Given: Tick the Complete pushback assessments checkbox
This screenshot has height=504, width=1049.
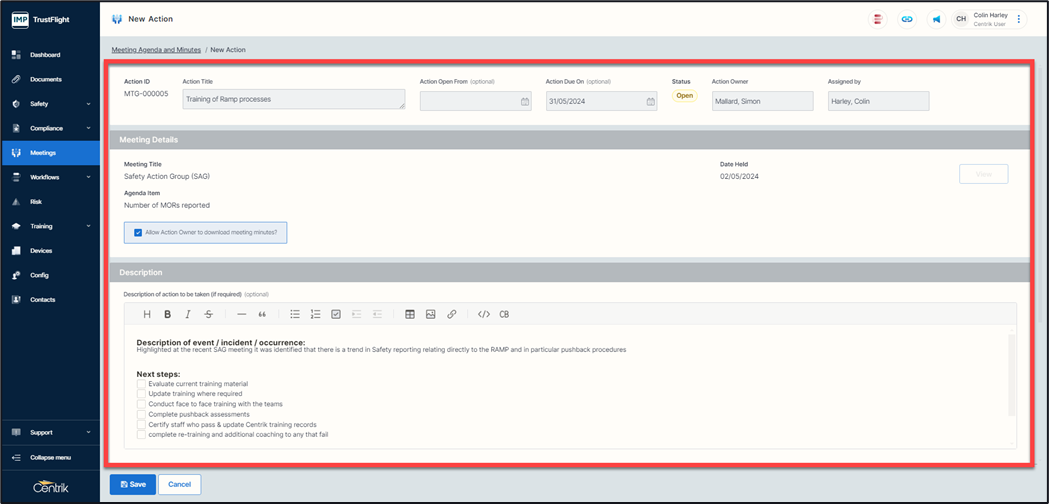Looking at the screenshot, I should tap(141, 414).
